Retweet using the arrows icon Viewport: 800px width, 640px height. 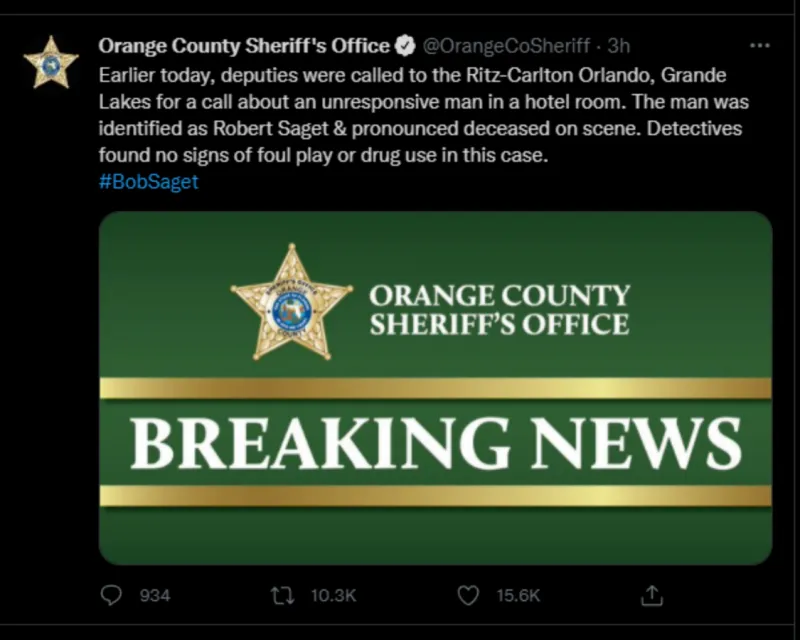pyautogui.click(x=283, y=595)
